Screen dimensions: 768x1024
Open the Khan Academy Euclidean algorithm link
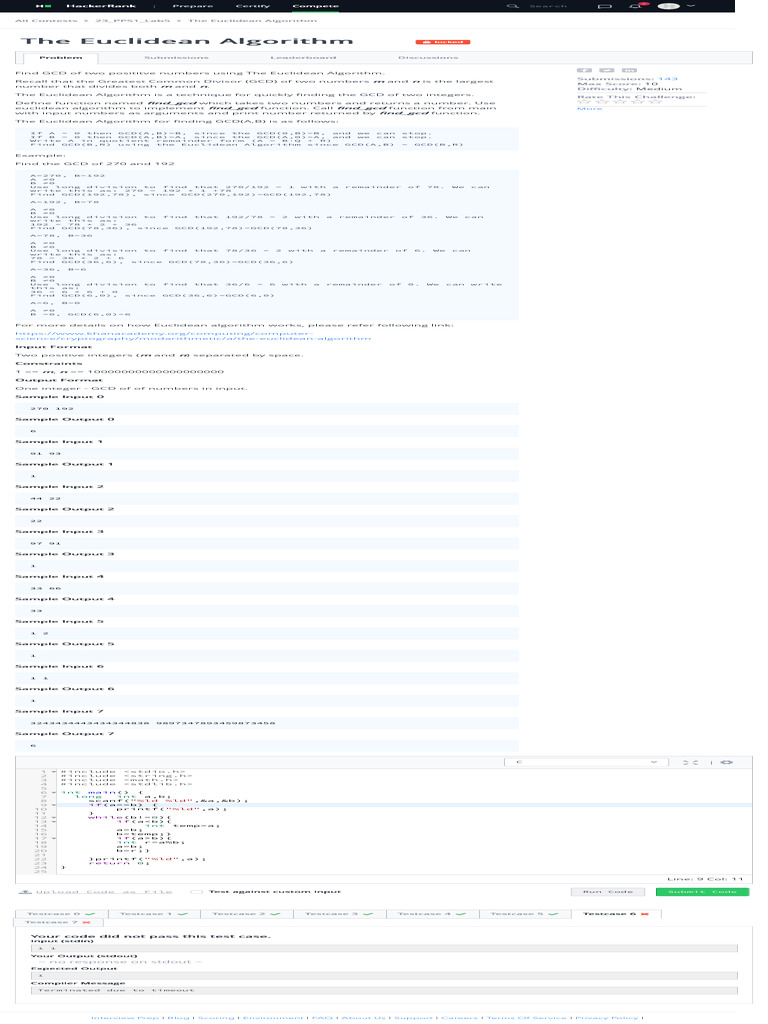[x=193, y=336]
